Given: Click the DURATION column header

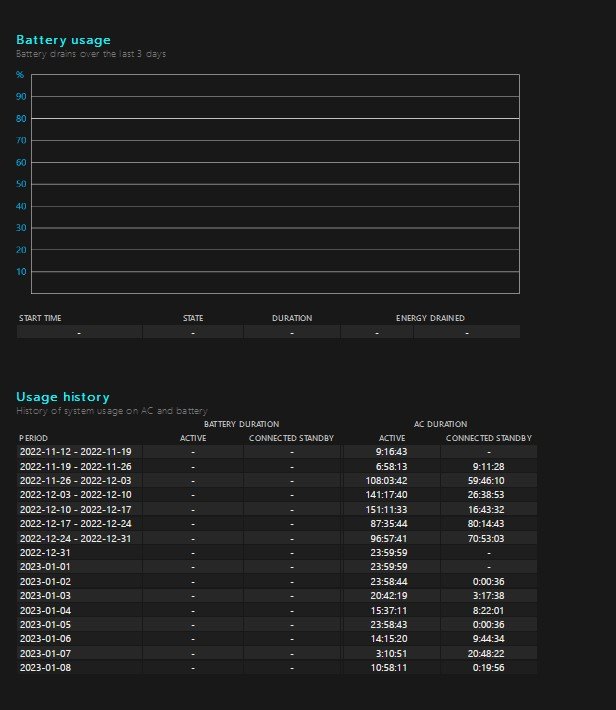Looking at the screenshot, I should point(292,318).
